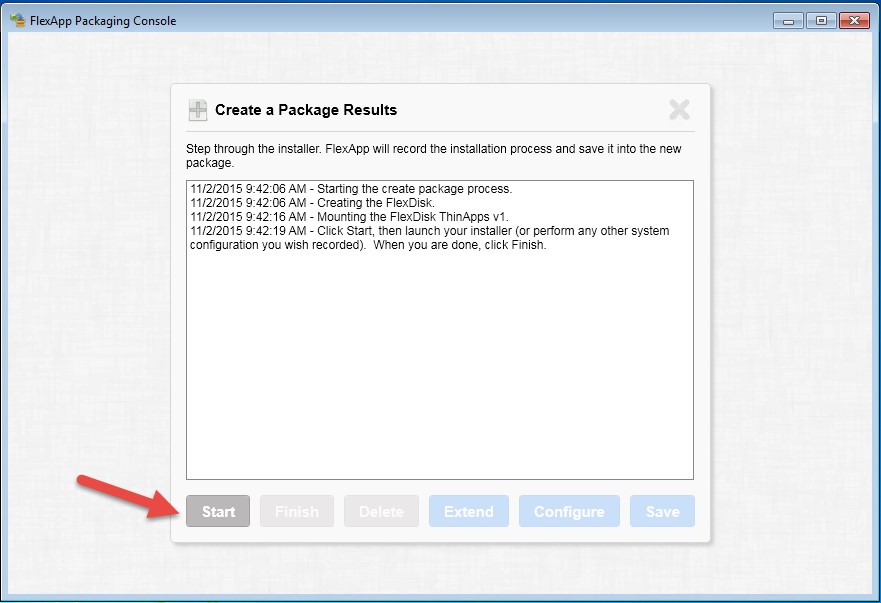Image resolution: width=881 pixels, height=603 pixels.
Task: Click the FlexApp Packaging Console title text
Action: click(103, 21)
